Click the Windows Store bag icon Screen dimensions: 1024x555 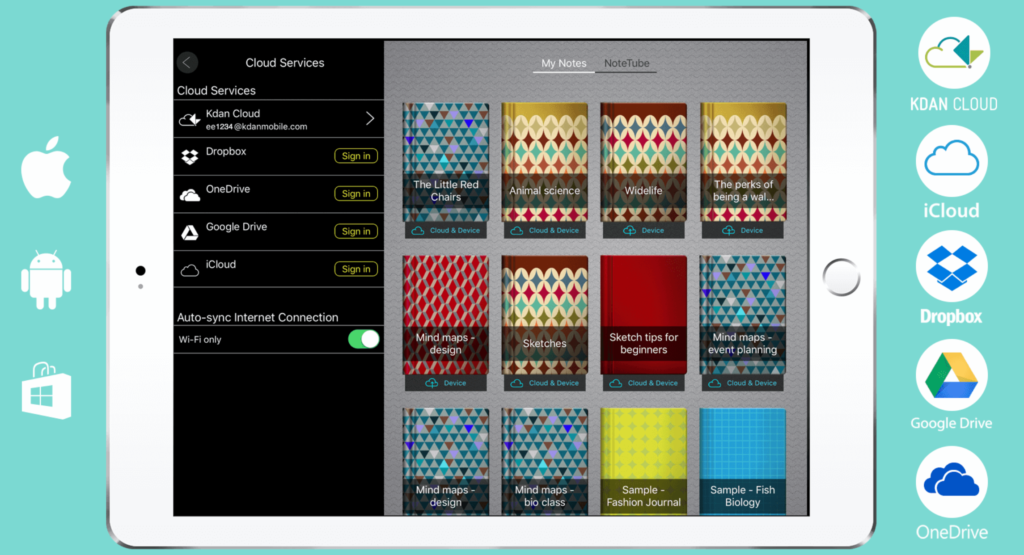46,390
